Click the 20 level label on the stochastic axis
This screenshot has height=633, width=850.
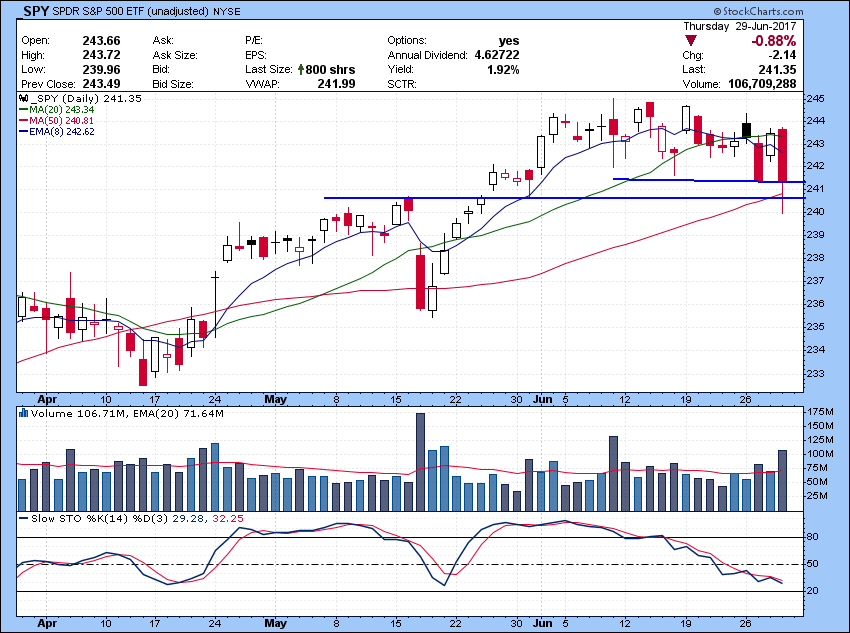coord(813,591)
